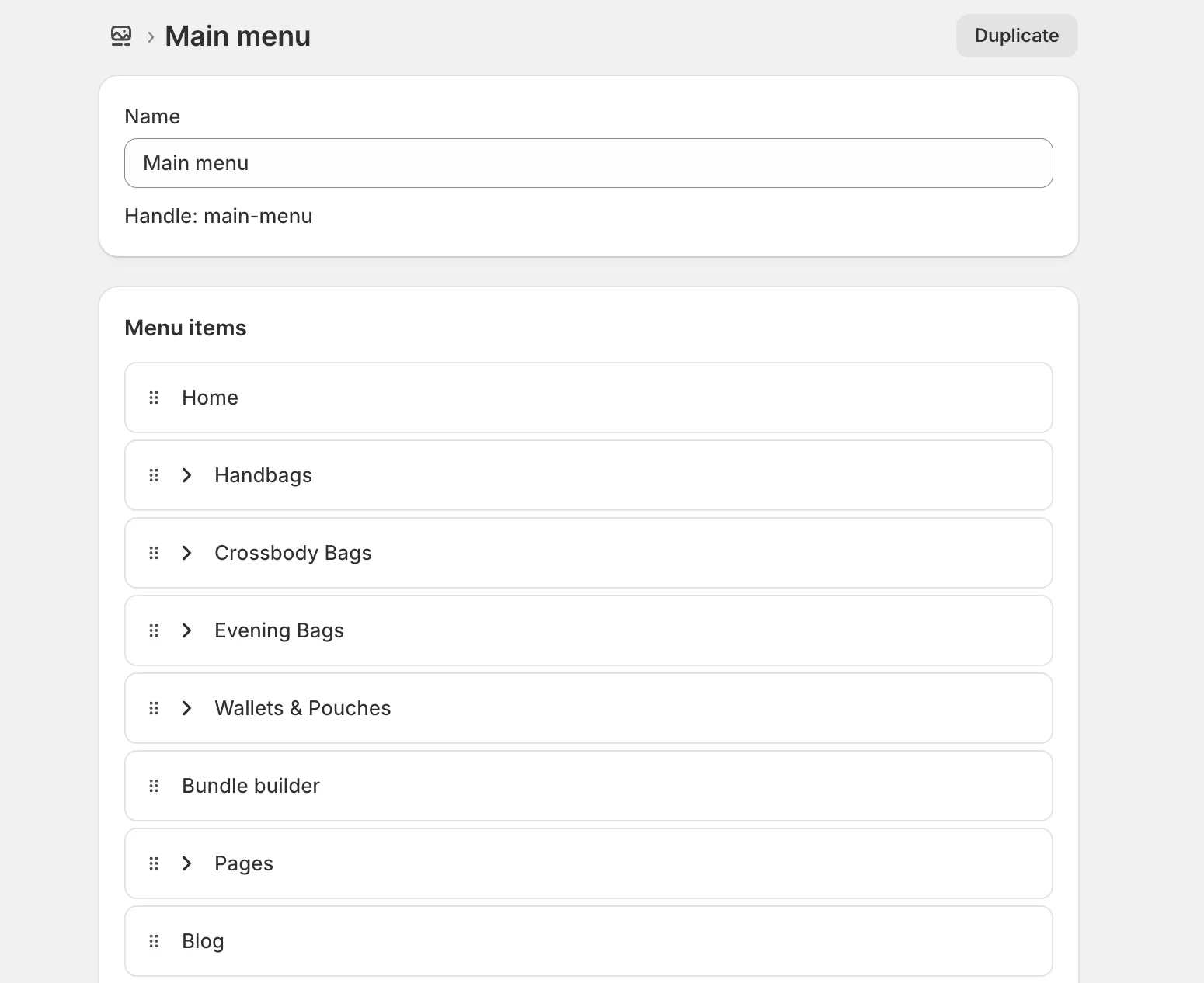
Task: Expand the Pages menu item
Action: tap(186, 863)
